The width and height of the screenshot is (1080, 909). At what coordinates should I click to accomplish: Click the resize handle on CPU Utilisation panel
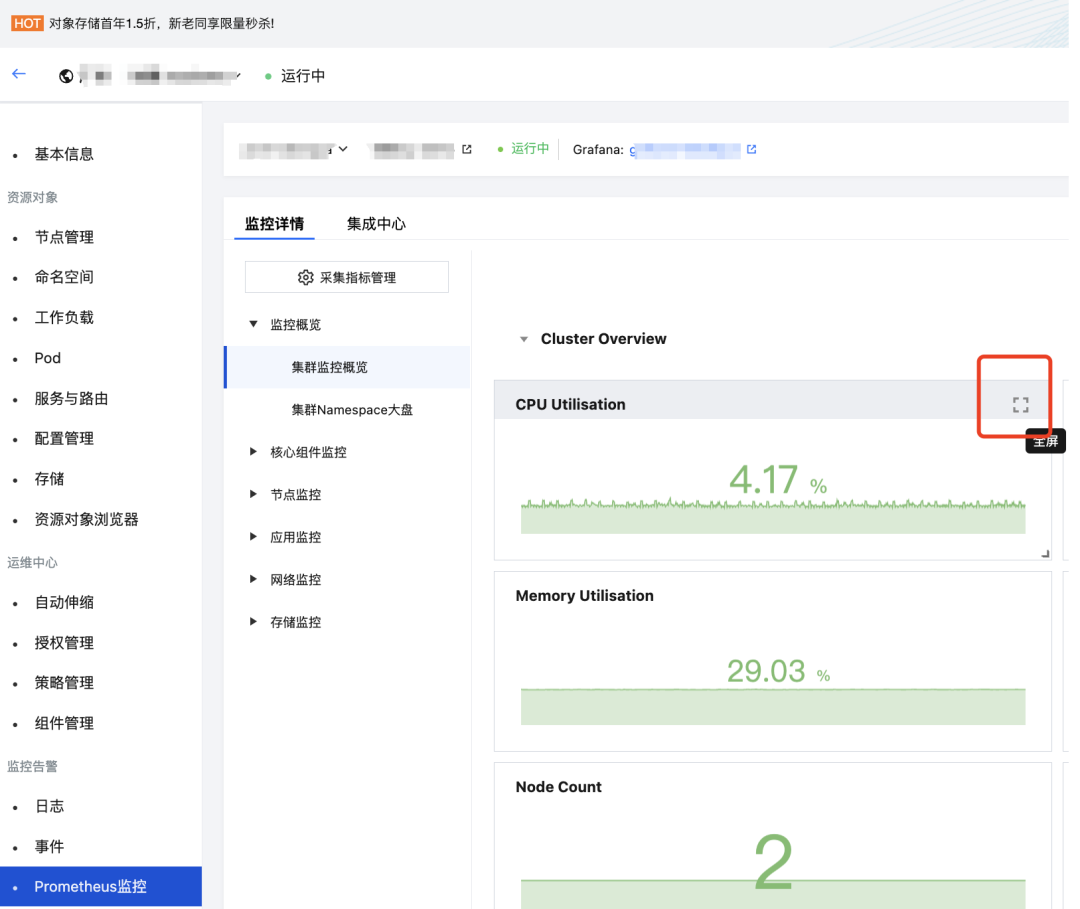(1046, 554)
